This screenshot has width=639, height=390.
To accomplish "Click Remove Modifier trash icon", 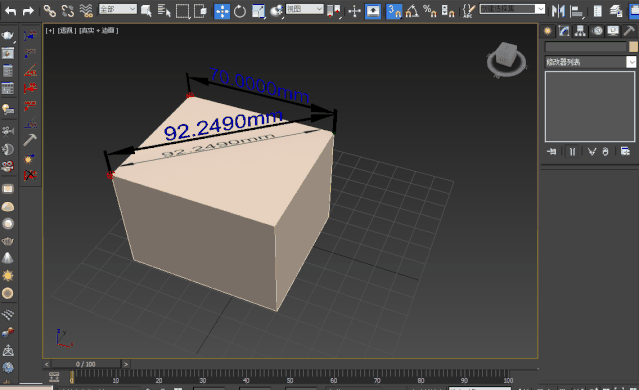I will (606, 152).
